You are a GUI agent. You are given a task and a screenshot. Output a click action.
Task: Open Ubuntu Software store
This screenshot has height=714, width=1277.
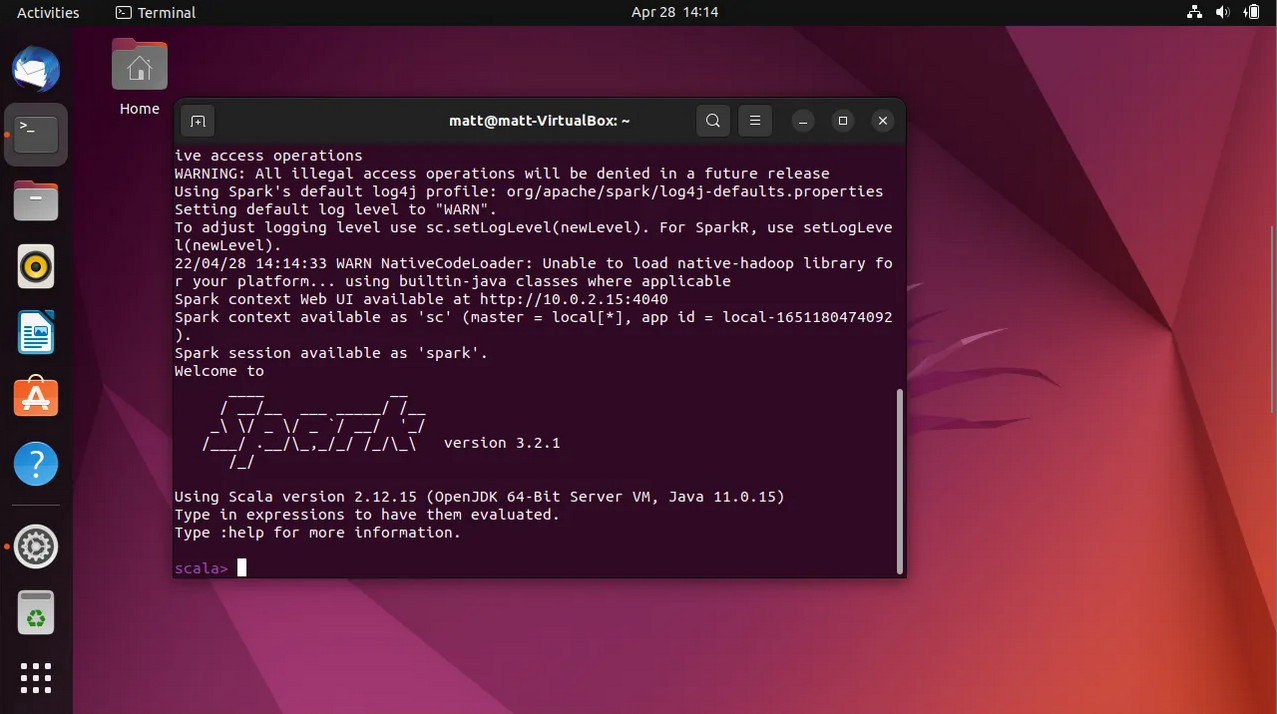pos(36,398)
